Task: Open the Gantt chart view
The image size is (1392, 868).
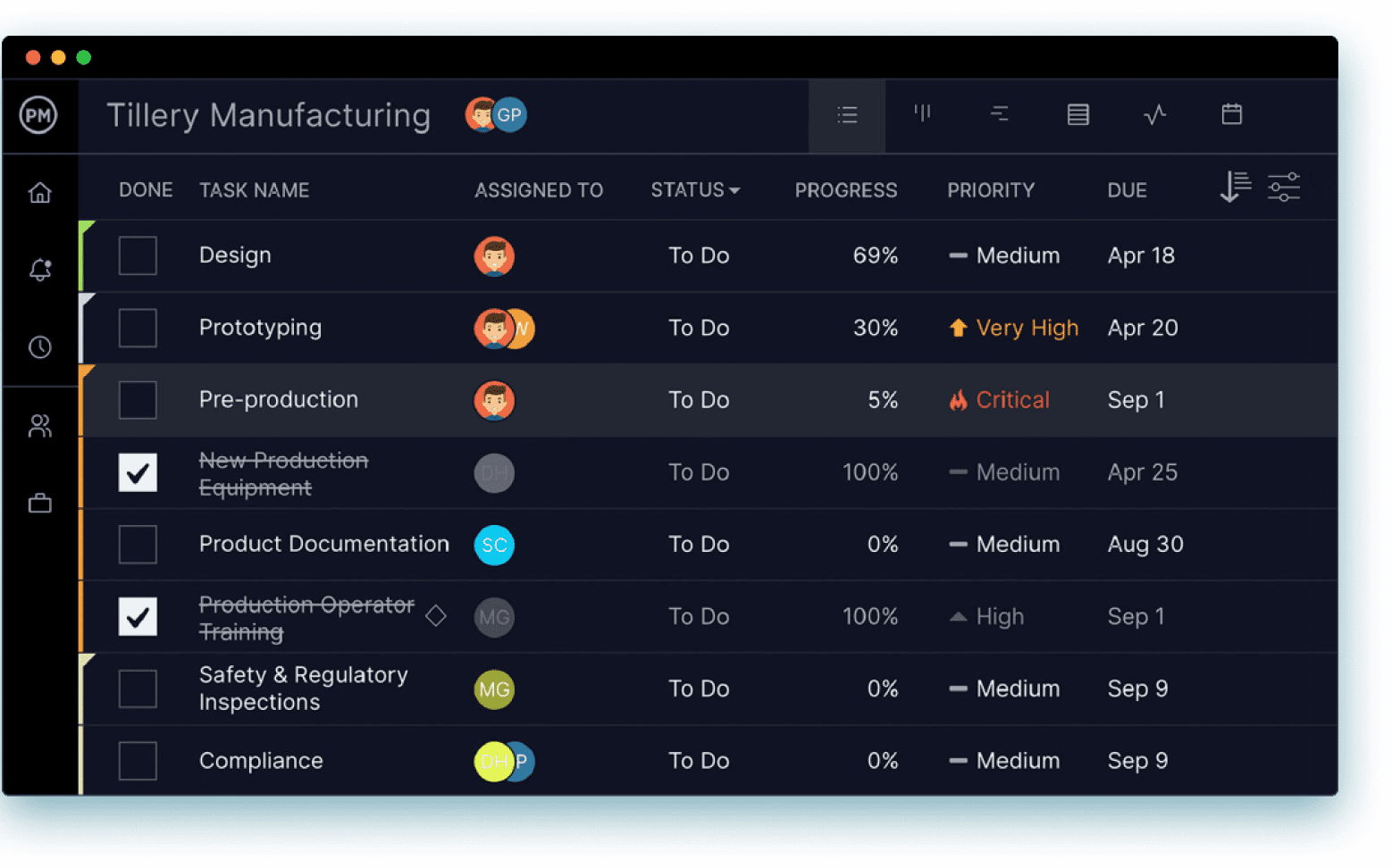Action: click(x=999, y=114)
